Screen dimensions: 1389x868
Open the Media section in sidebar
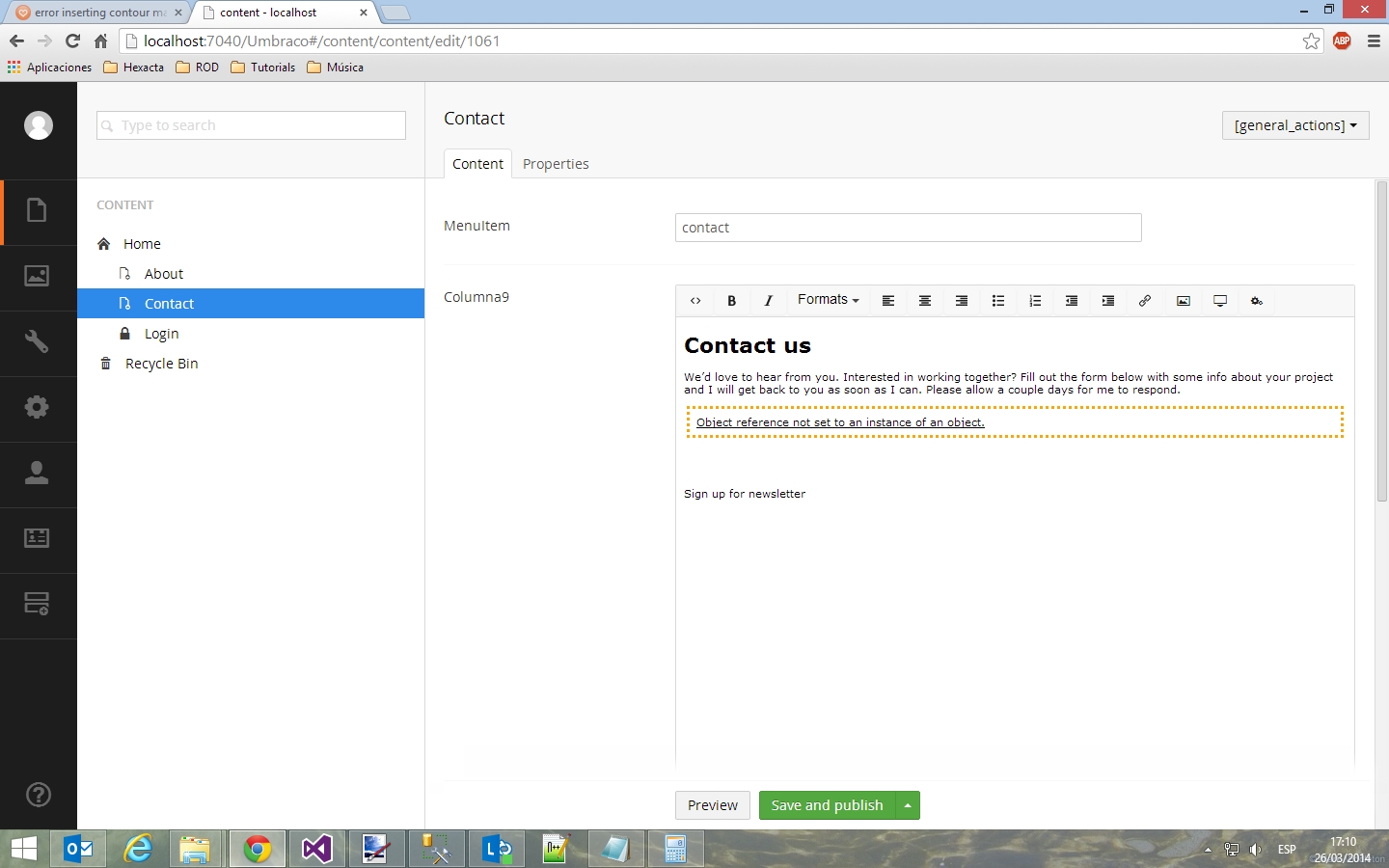(37, 277)
